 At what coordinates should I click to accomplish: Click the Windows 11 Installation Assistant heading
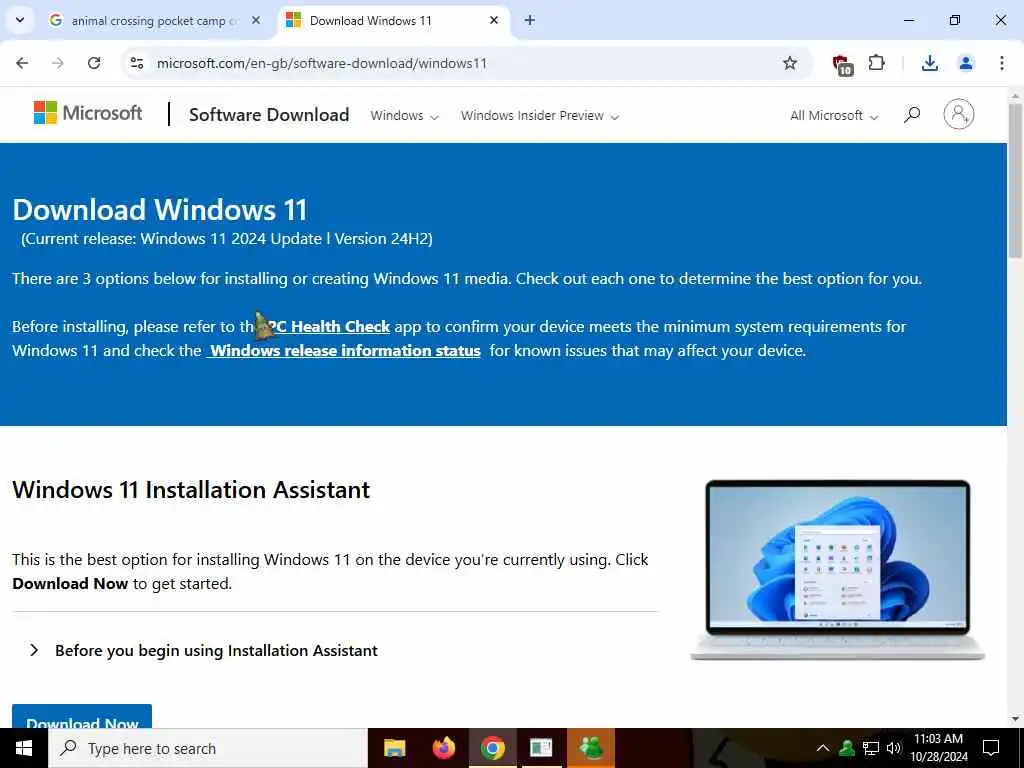click(x=191, y=490)
